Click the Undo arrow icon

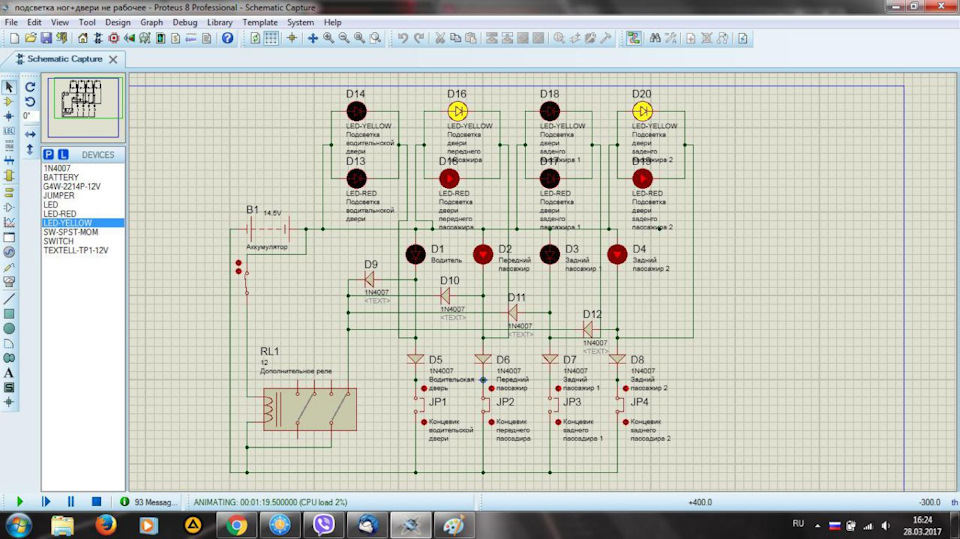(402, 38)
